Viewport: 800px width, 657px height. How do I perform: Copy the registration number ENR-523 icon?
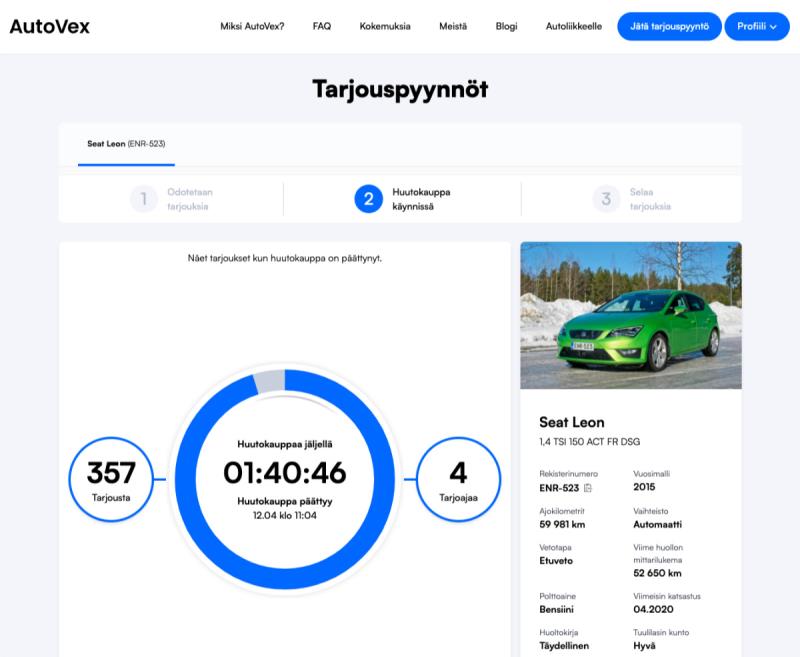point(588,488)
